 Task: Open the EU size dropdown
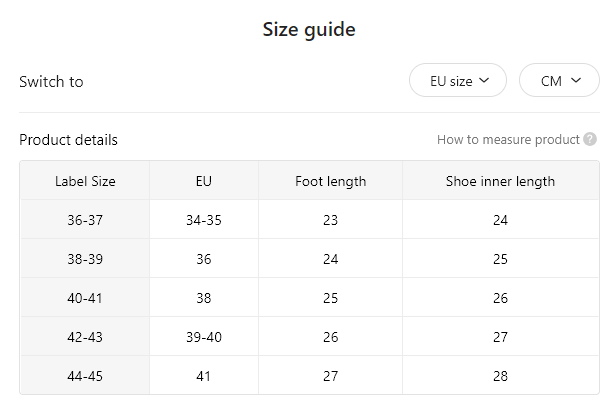(458, 80)
